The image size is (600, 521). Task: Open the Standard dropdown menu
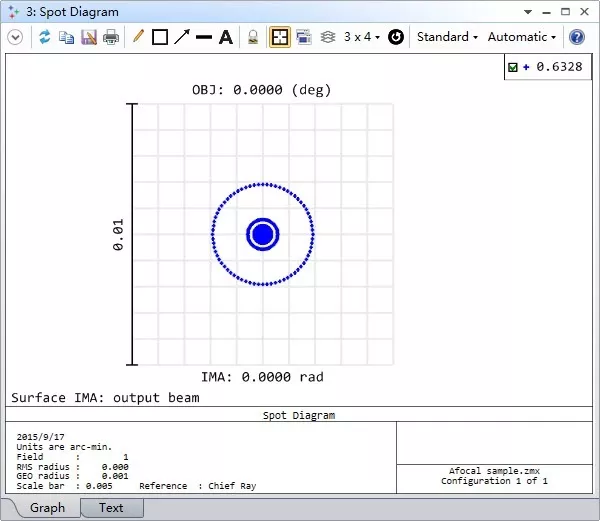447,37
